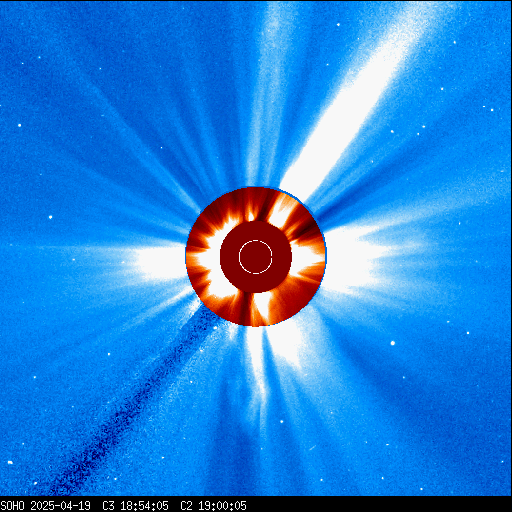
Task: Click the bright streamer below the occulter
Action: (267, 353)
